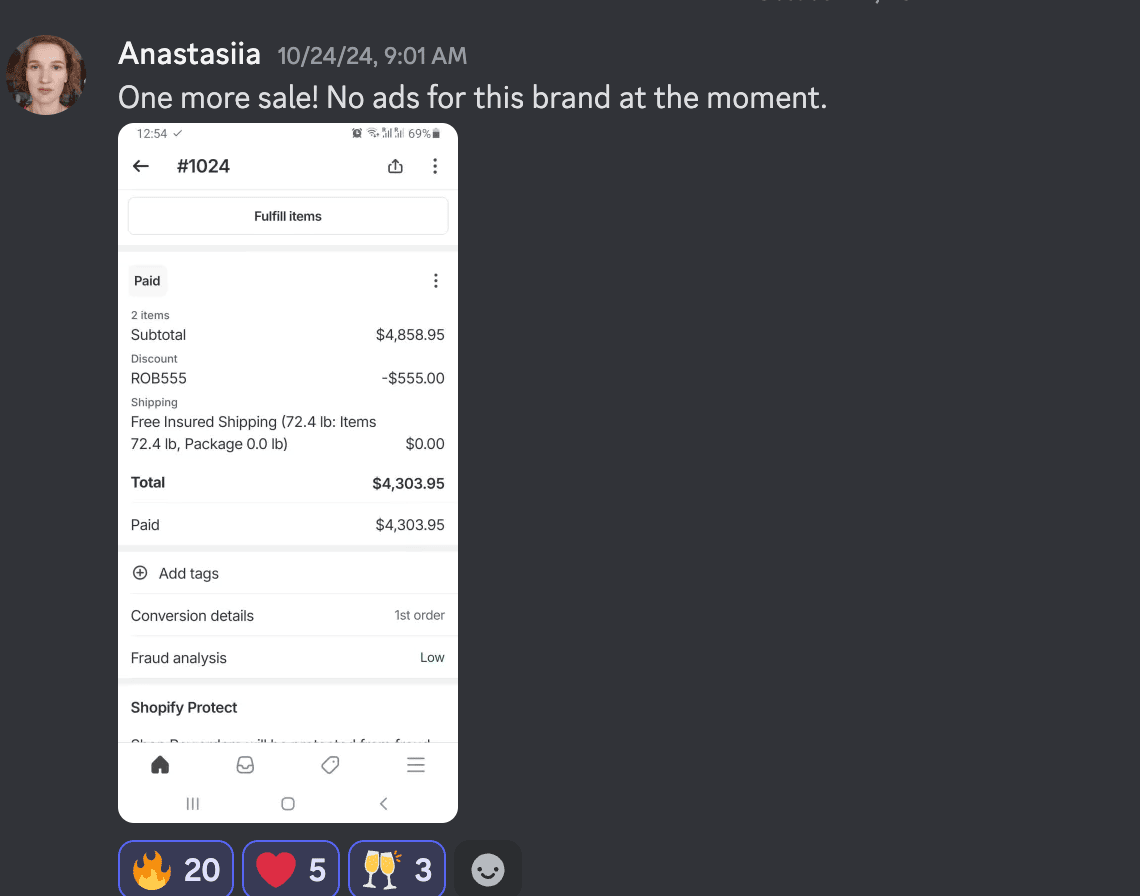The width and height of the screenshot is (1140, 896).
Task: Select the Products tag icon in nav
Action: point(330,765)
